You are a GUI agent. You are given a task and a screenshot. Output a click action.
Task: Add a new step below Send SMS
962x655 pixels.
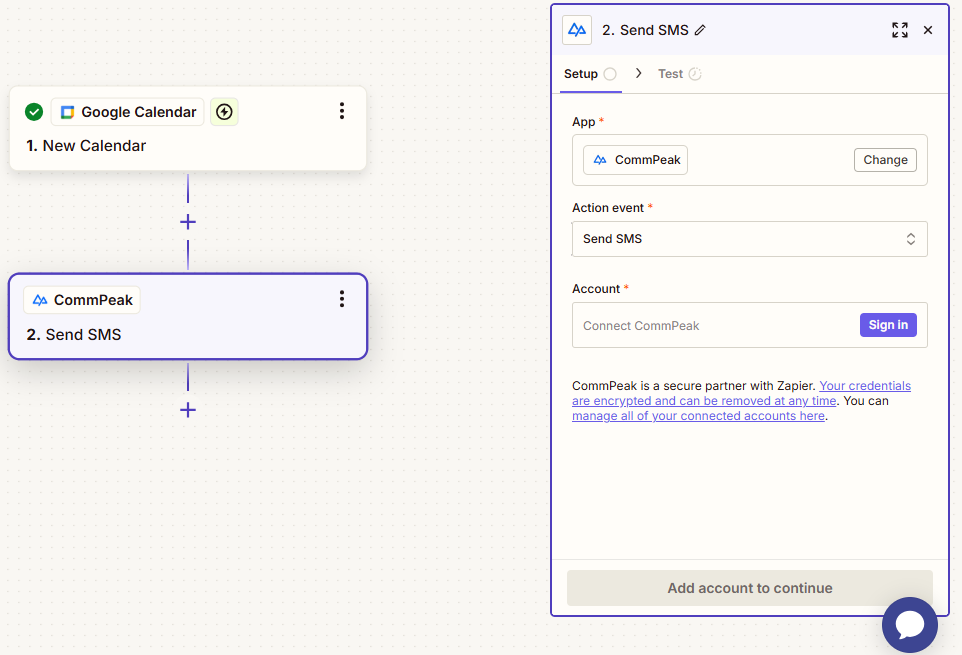tap(188, 410)
